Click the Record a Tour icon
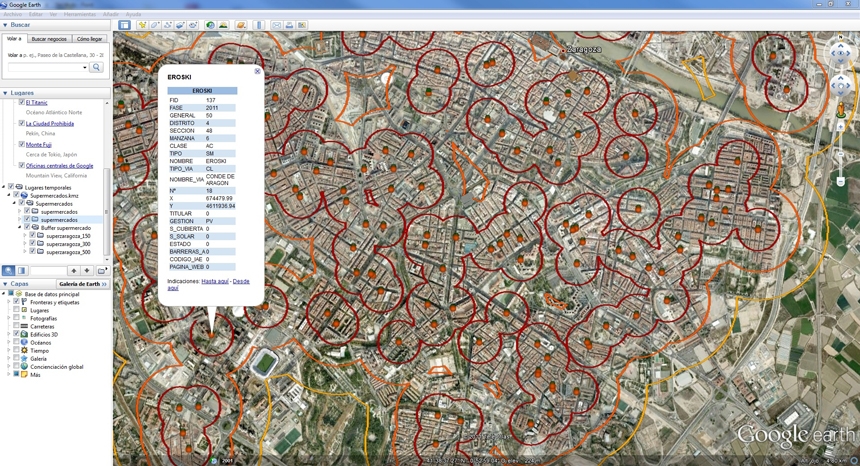The width and height of the screenshot is (860, 466). pyautogui.click(x=193, y=25)
